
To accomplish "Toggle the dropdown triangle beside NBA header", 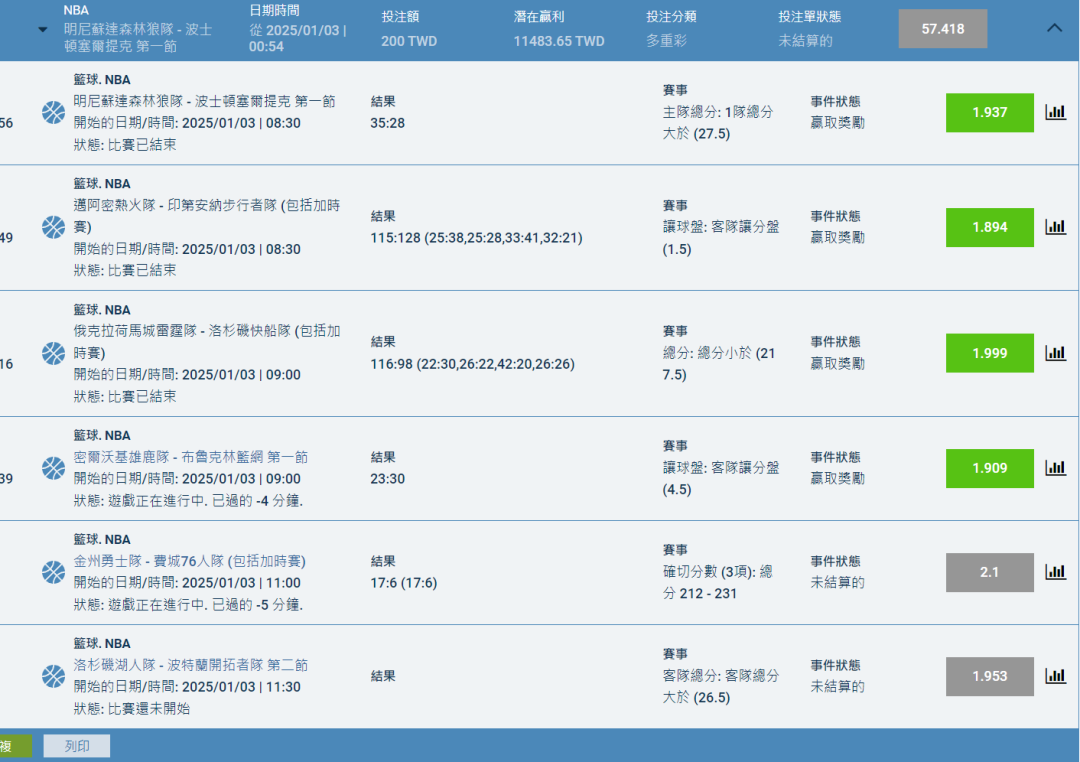I will [x=43, y=30].
